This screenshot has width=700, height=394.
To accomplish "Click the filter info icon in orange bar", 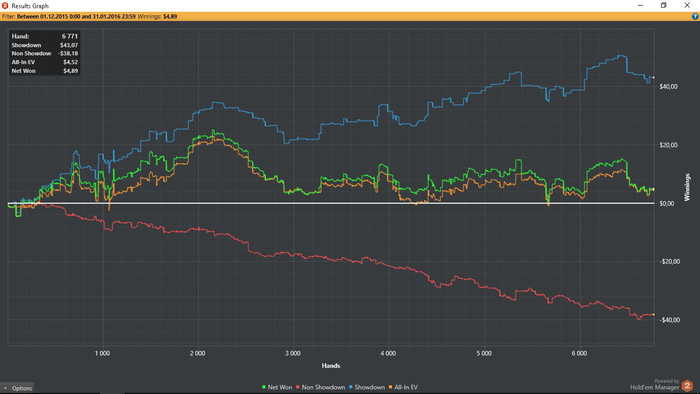I will tap(695, 17).
